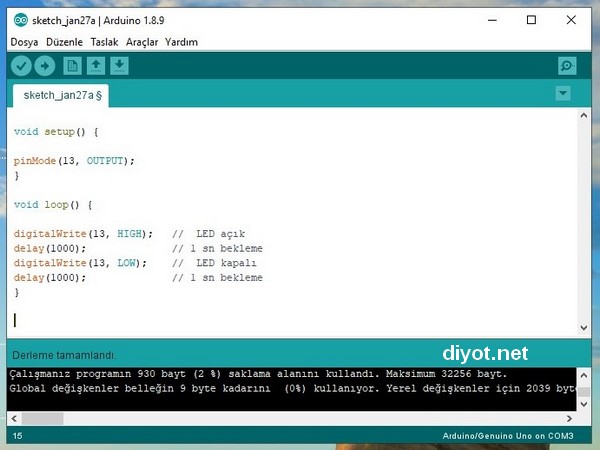
Task: Click editor scrollbar up arrow
Action: 584,116
